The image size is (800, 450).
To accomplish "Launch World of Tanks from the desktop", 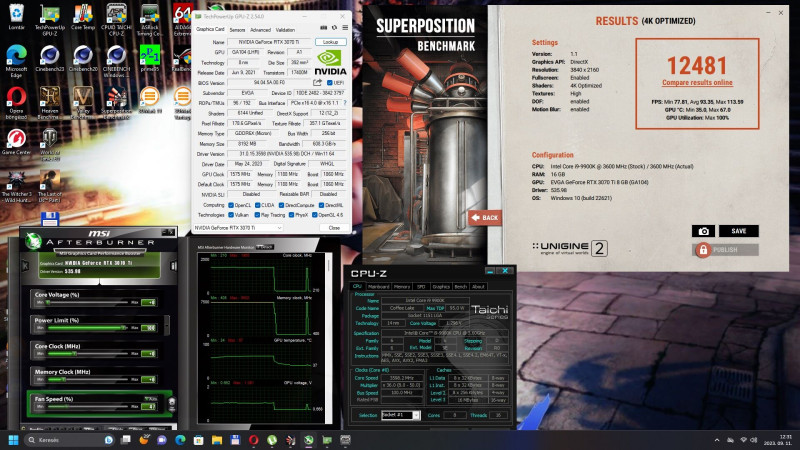I will tap(49, 145).
